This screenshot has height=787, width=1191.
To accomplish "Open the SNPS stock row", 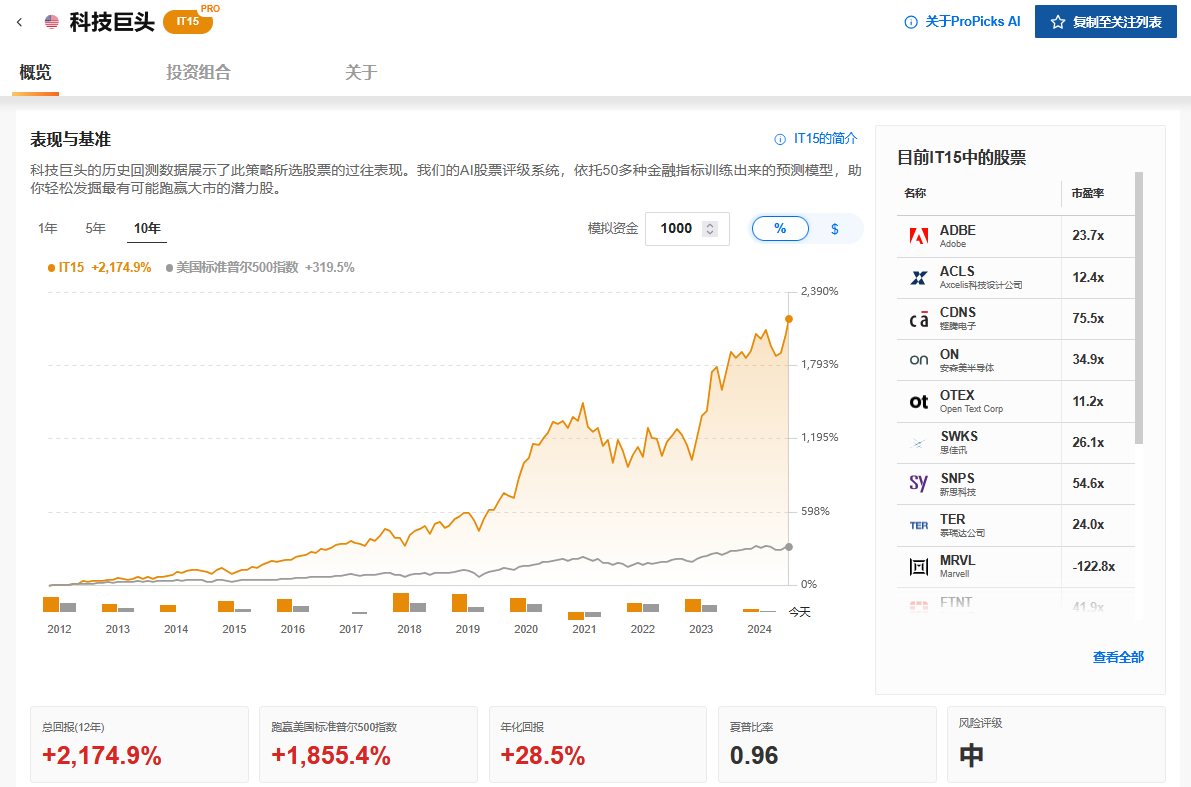I will (x=1016, y=483).
